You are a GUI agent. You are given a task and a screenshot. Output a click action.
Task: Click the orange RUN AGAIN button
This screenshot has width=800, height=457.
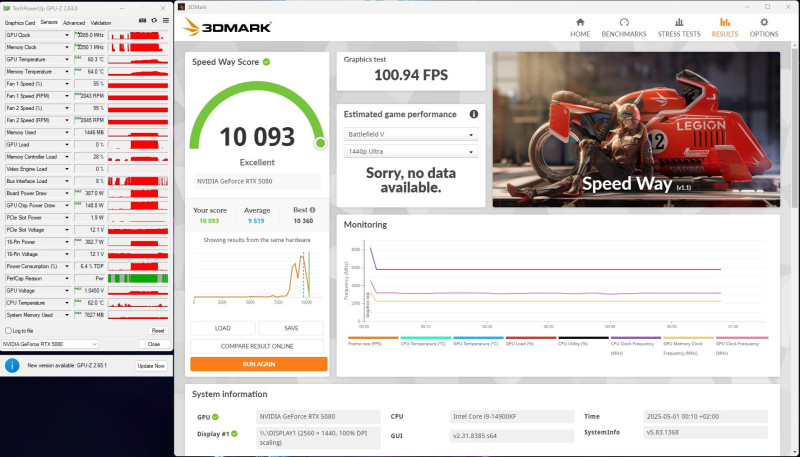pyautogui.click(x=259, y=364)
